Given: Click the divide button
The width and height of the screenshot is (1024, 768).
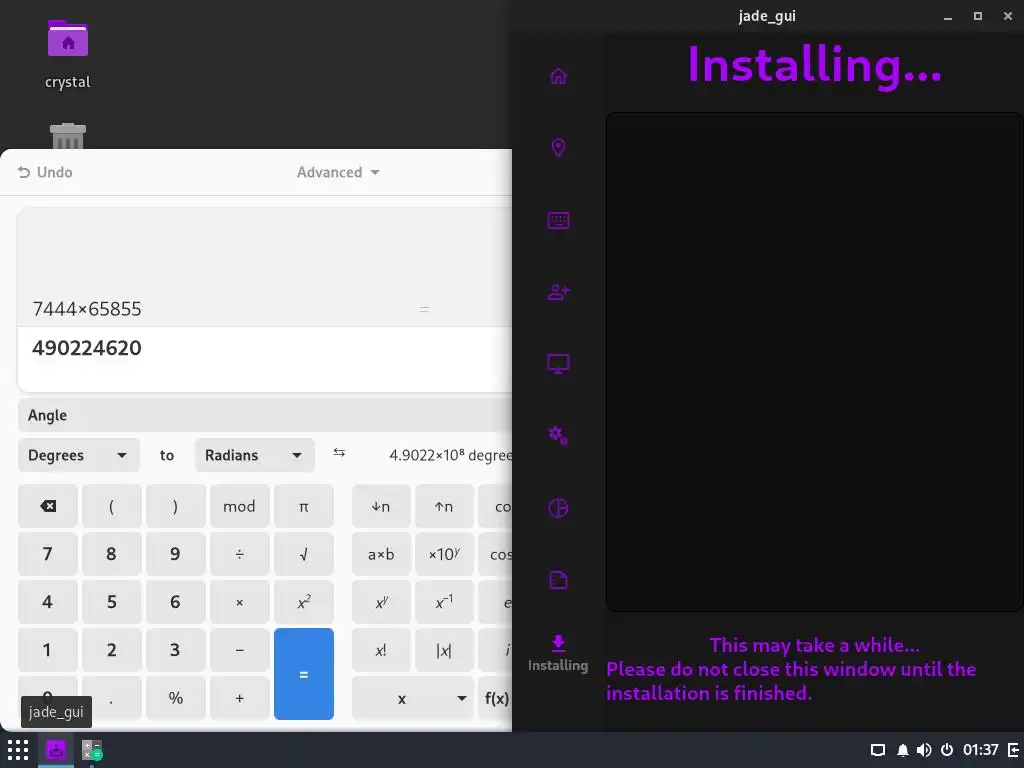Looking at the screenshot, I should [240, 554].
